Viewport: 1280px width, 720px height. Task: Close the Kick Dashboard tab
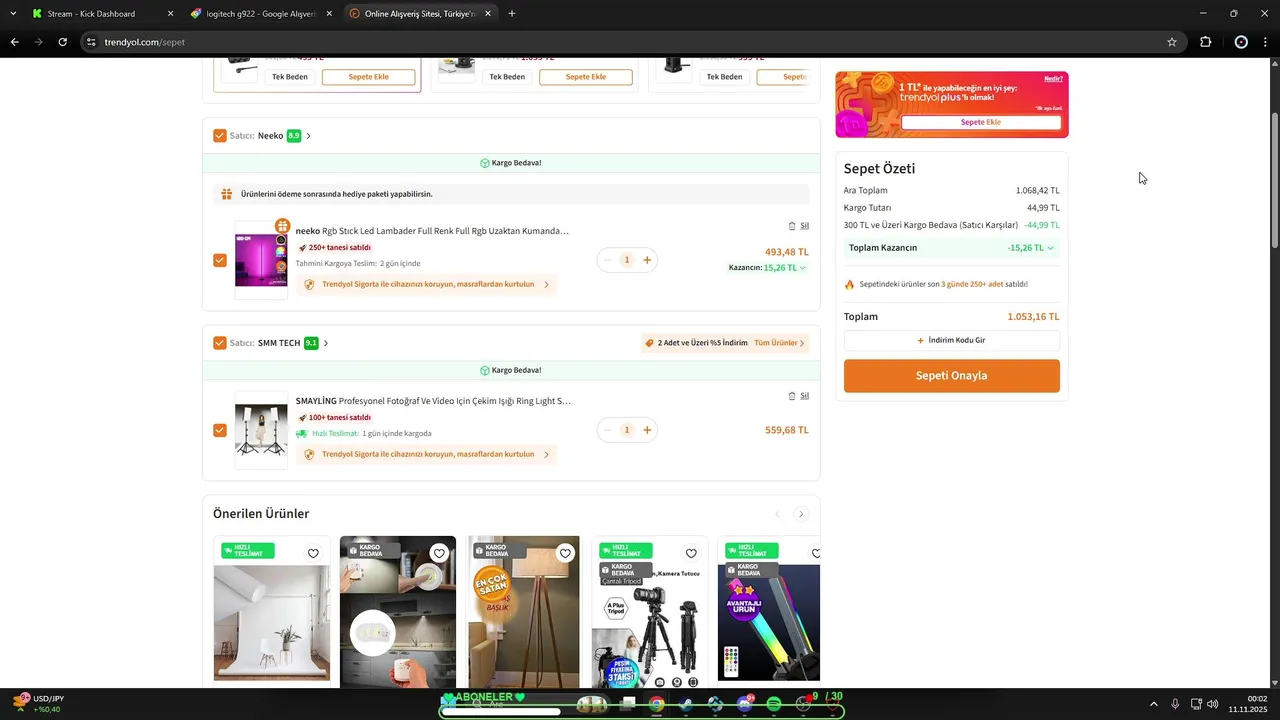point(170,14)
